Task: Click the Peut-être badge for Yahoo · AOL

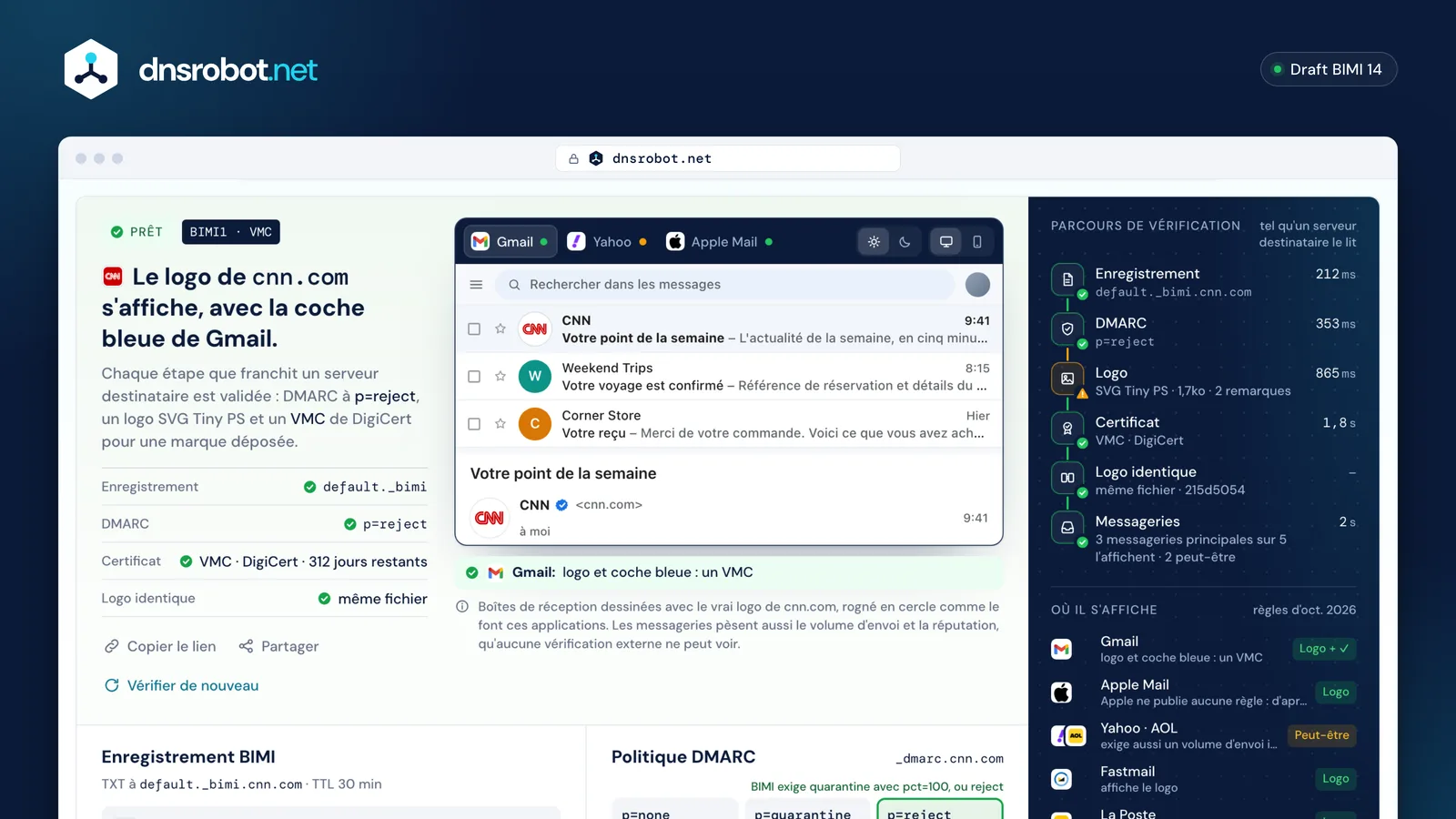Action: coord(1321,735)
